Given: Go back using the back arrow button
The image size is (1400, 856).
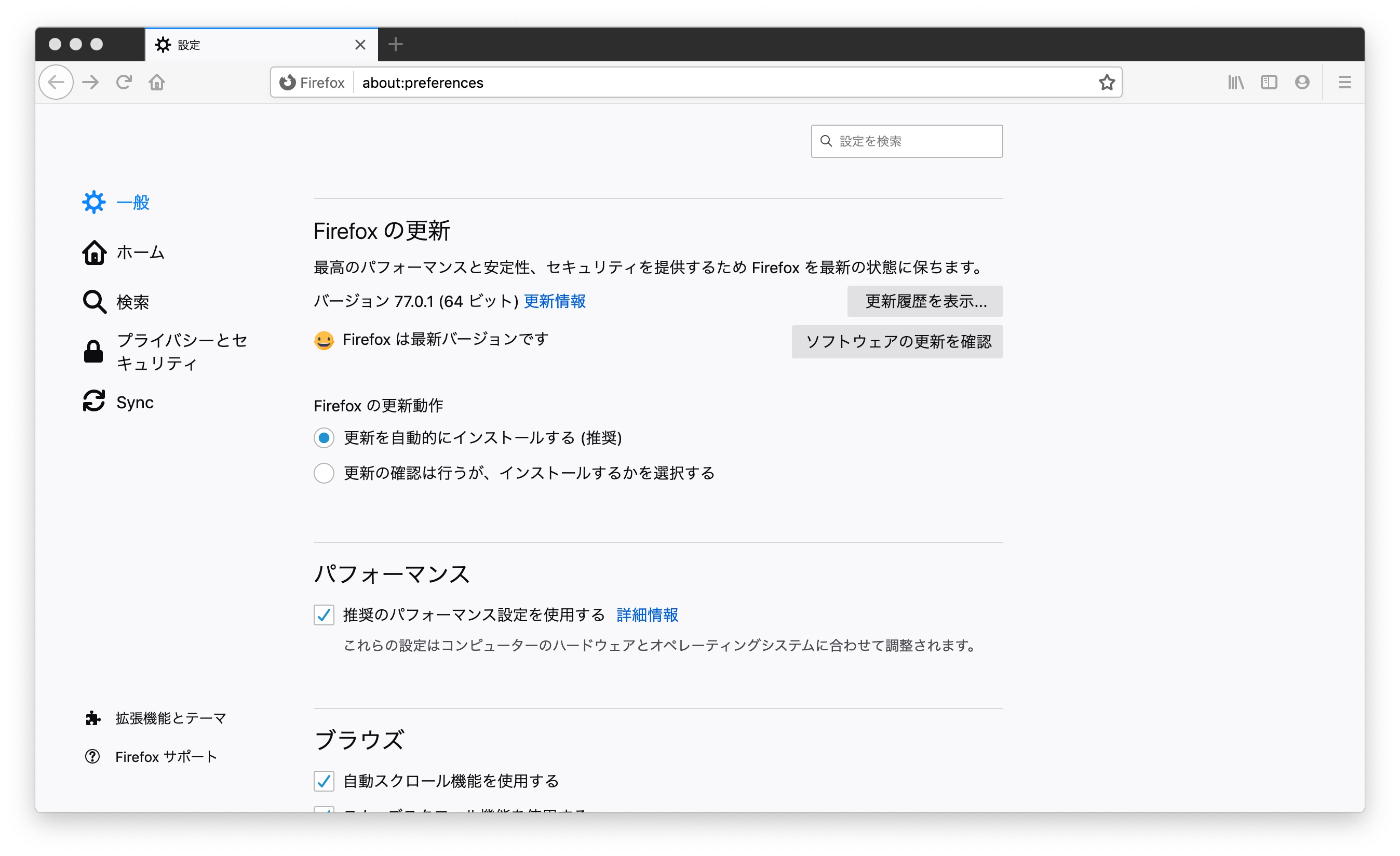Looking at the screenshot, I should coord(56,83).
